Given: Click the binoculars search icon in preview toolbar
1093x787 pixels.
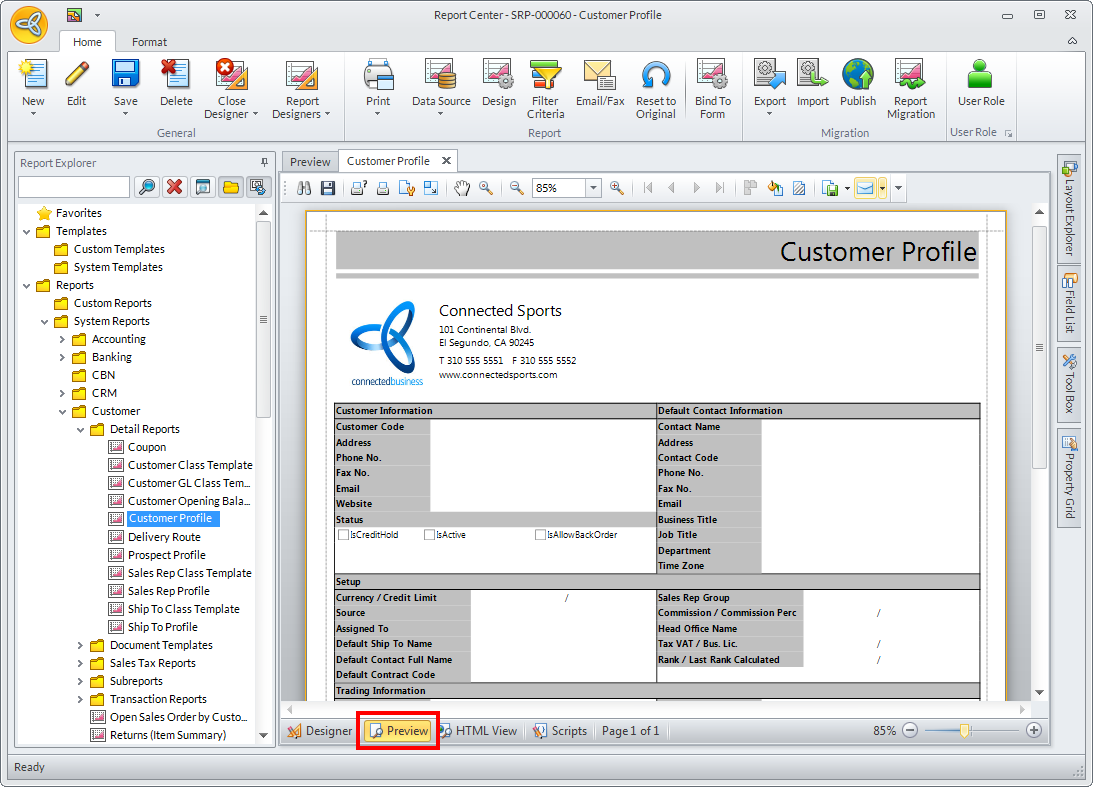Looking at the screenshot, I should 305,188.
